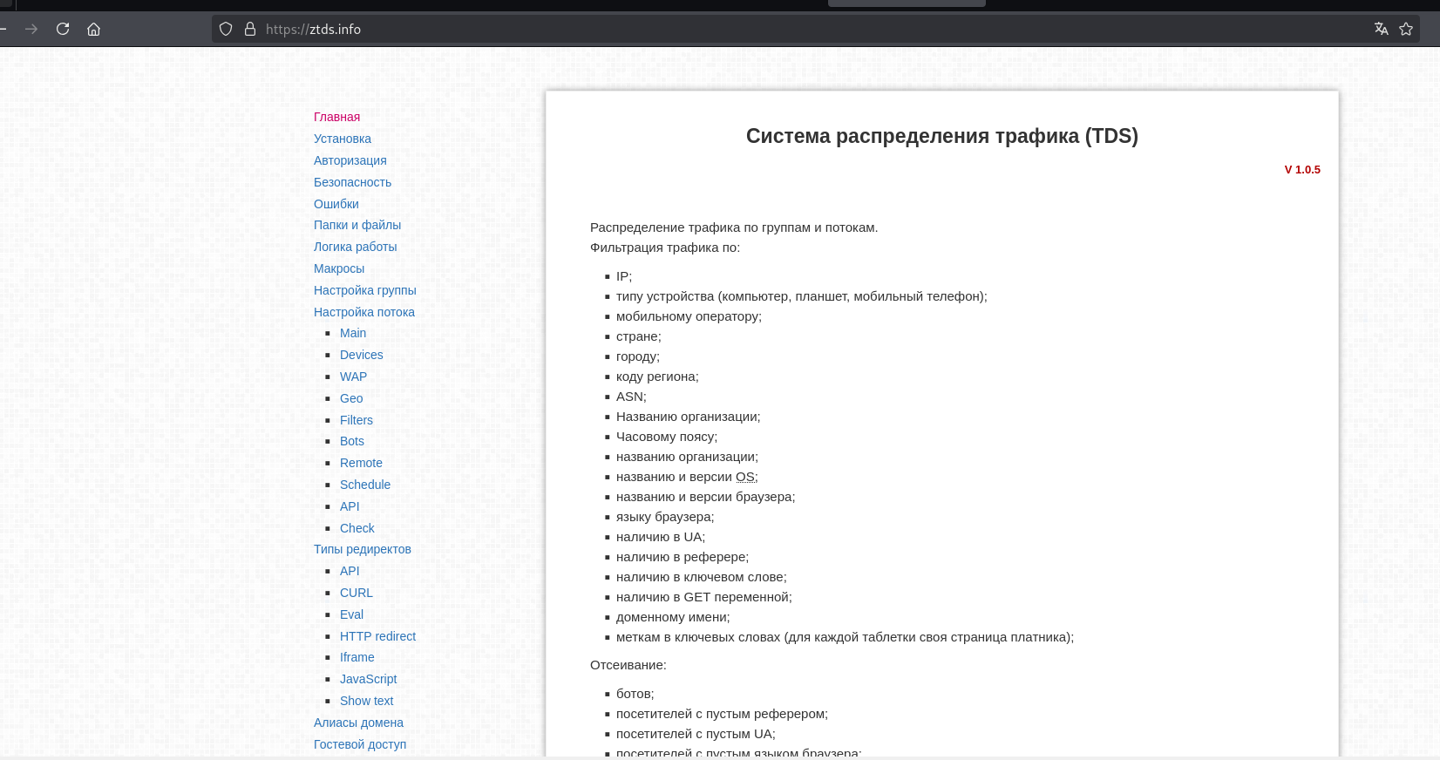The height and width of the screenshot is (760, 1440).
Task: Open the Макросы link
Action: [339, 269]
